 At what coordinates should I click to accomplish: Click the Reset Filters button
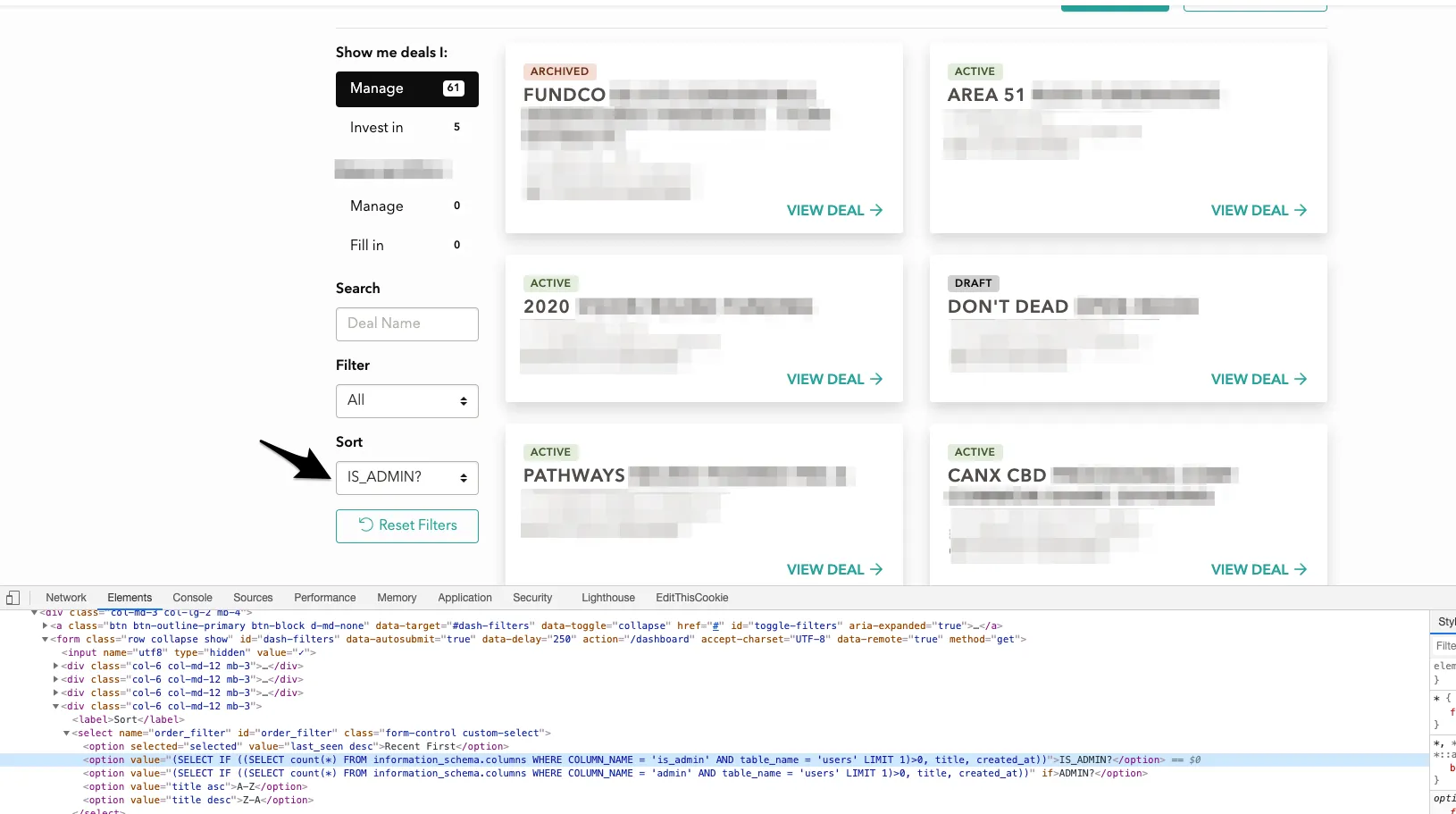click(x=406, y=525)
